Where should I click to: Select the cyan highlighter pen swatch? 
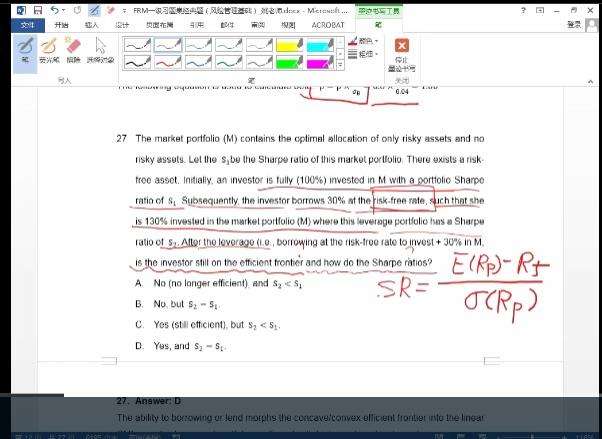pos(318,44)
